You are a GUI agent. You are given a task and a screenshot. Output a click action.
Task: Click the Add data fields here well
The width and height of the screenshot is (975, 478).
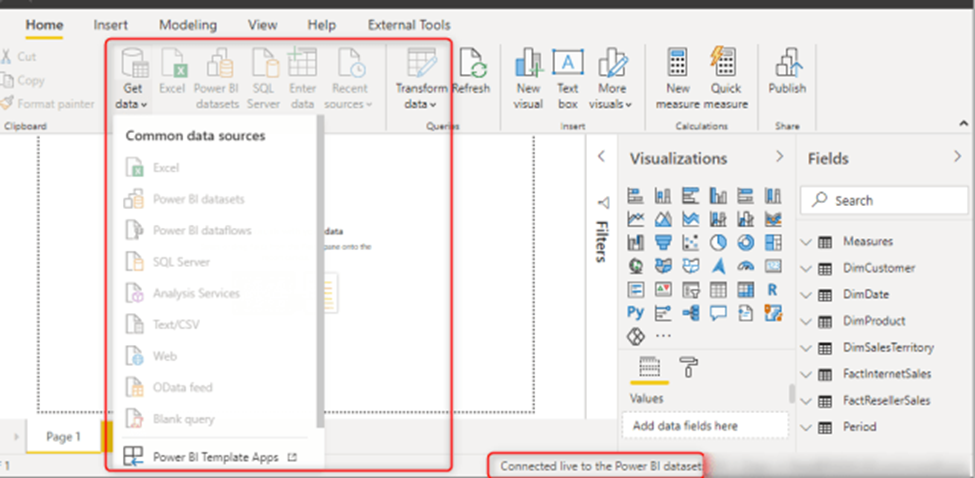pyautogui.click(x=705, y=426)
